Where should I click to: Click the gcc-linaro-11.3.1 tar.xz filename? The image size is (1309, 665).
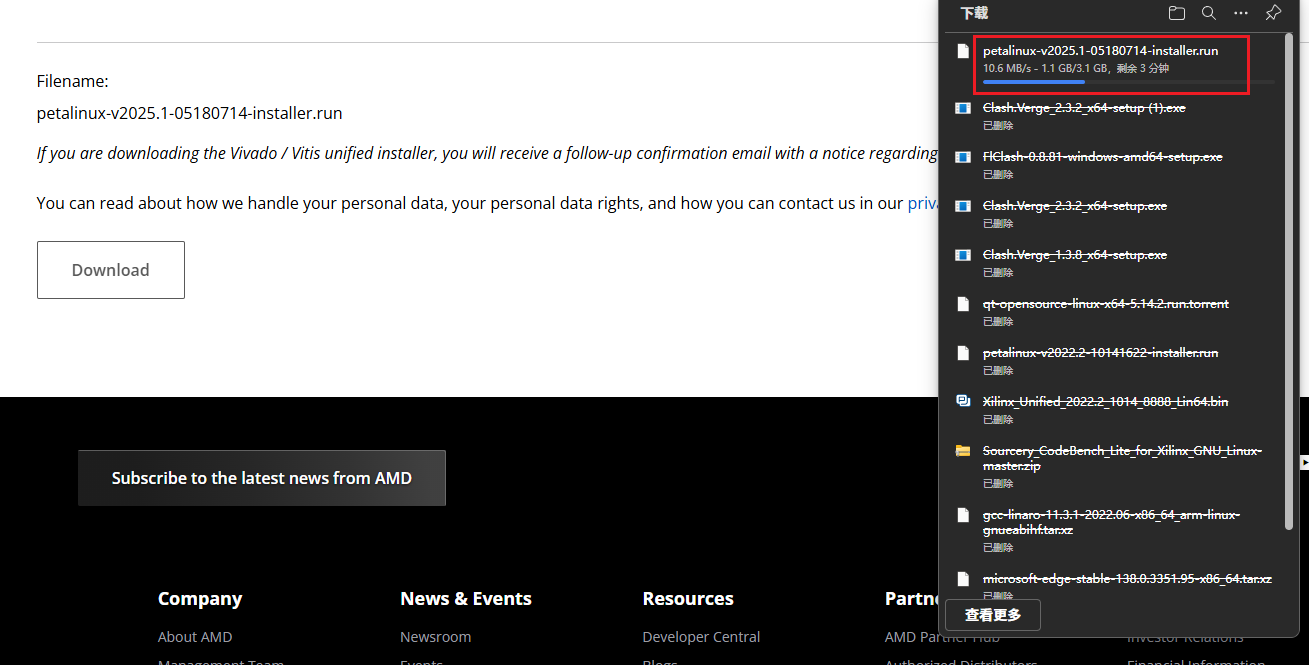click(x=1111, y=522)
